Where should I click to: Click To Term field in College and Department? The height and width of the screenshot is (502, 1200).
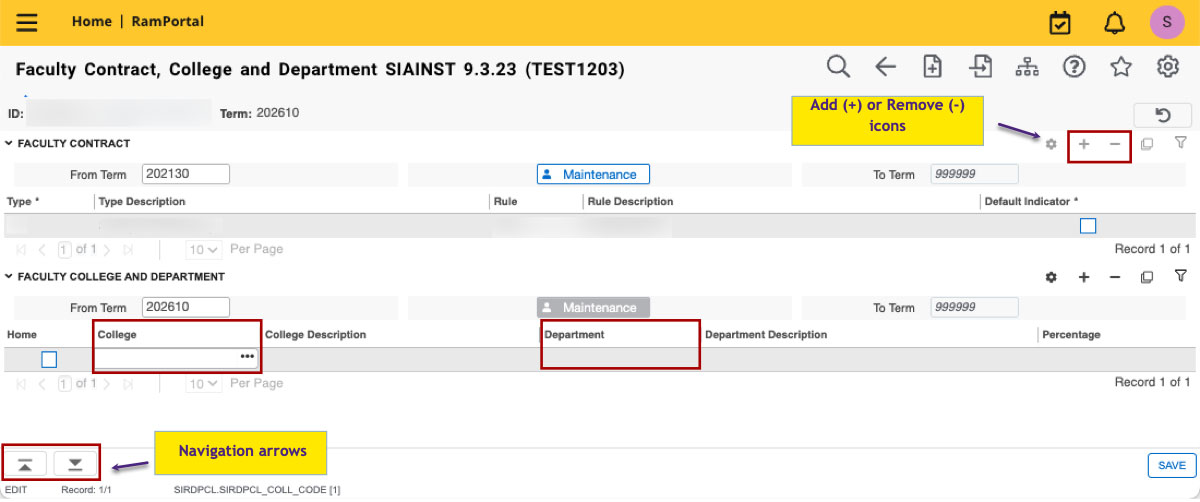(974, 307)
